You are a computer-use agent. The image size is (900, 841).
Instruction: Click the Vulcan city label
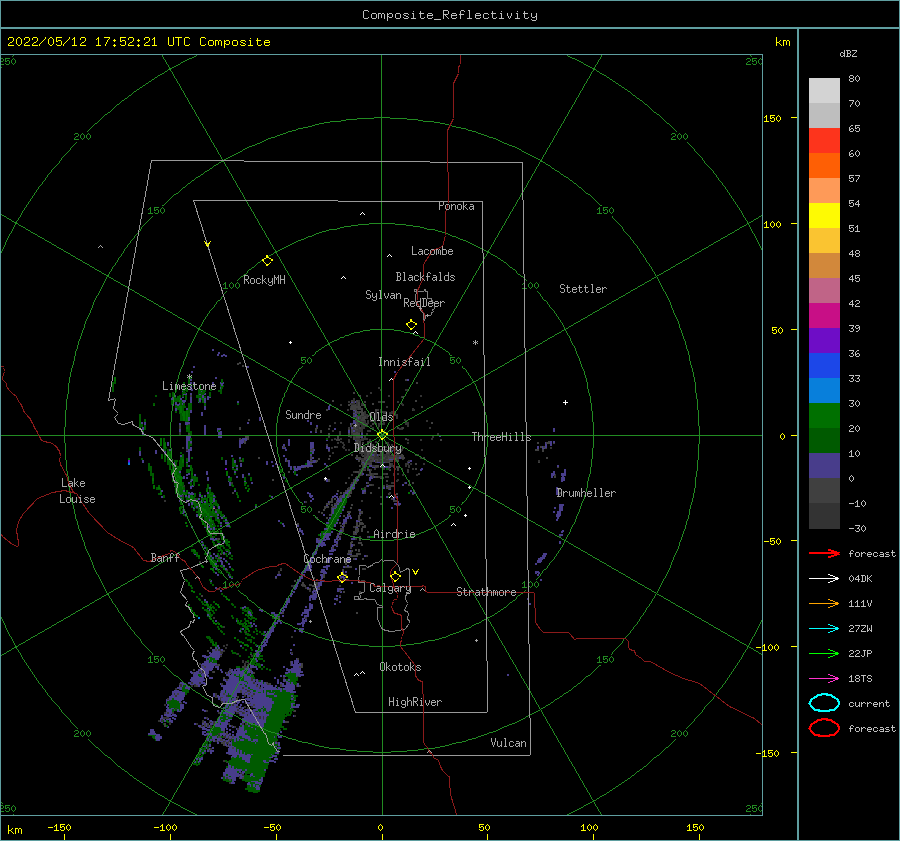(x=509, y=743)
